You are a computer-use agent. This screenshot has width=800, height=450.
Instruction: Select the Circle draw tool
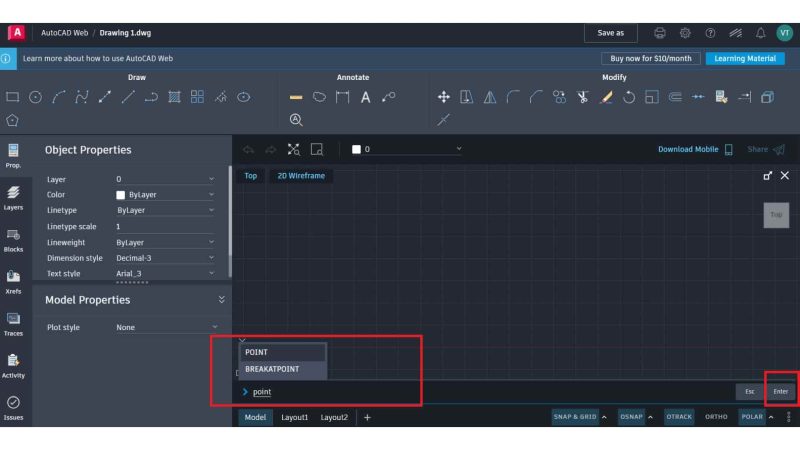coord(35,97)
